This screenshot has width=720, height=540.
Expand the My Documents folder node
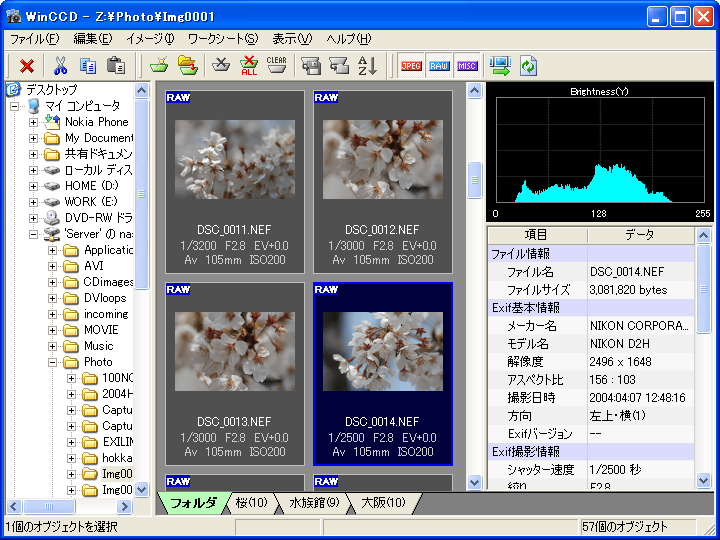(x=33, y=138)
